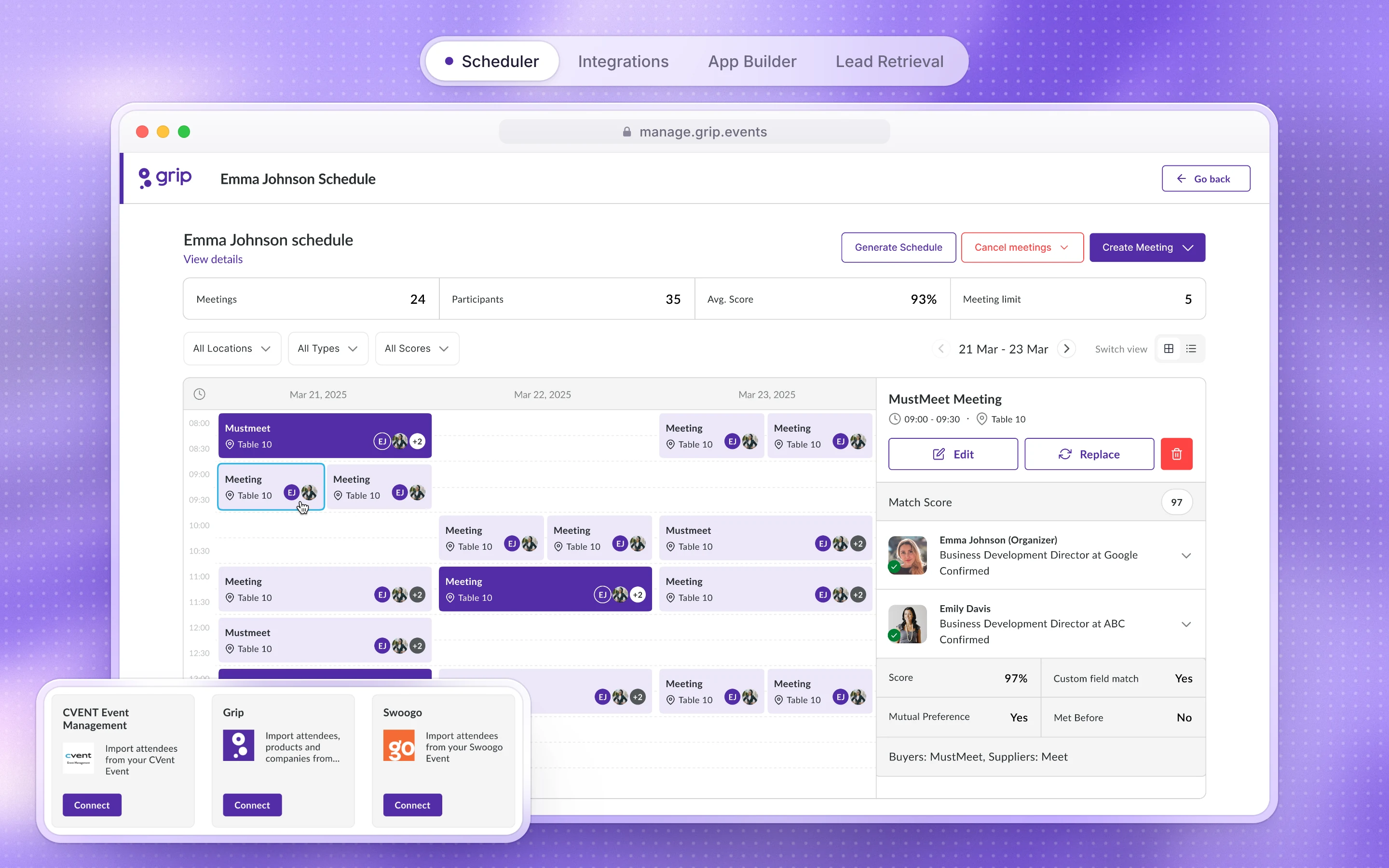The width and height of the screenshot is (1389, 868).
Task: Select the Mar 21 12:00 Mustmeet block
Action: pos(325,640)
